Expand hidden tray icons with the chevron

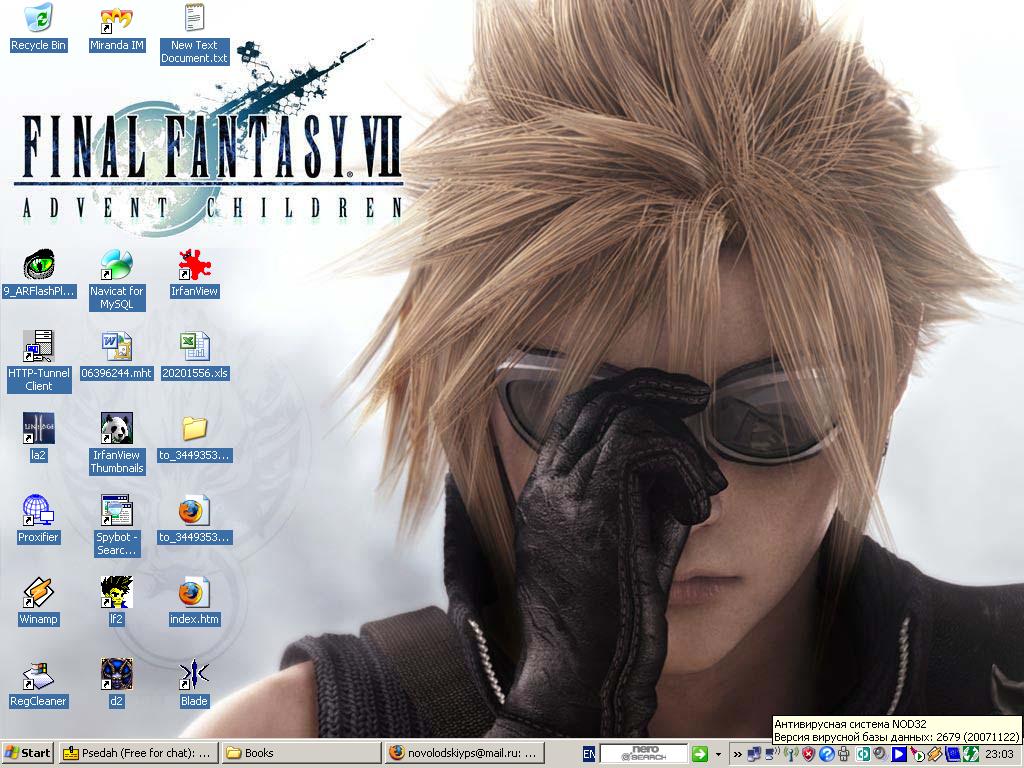[x=737, y=754]
